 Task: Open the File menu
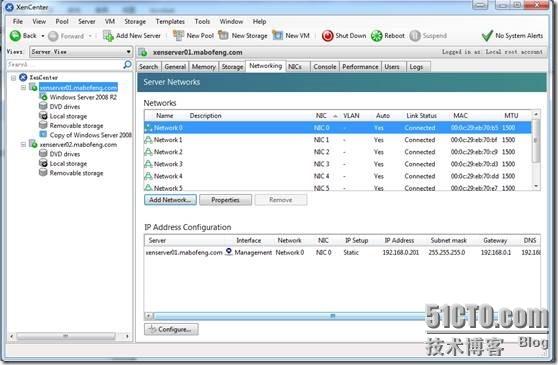click(17, 21)
